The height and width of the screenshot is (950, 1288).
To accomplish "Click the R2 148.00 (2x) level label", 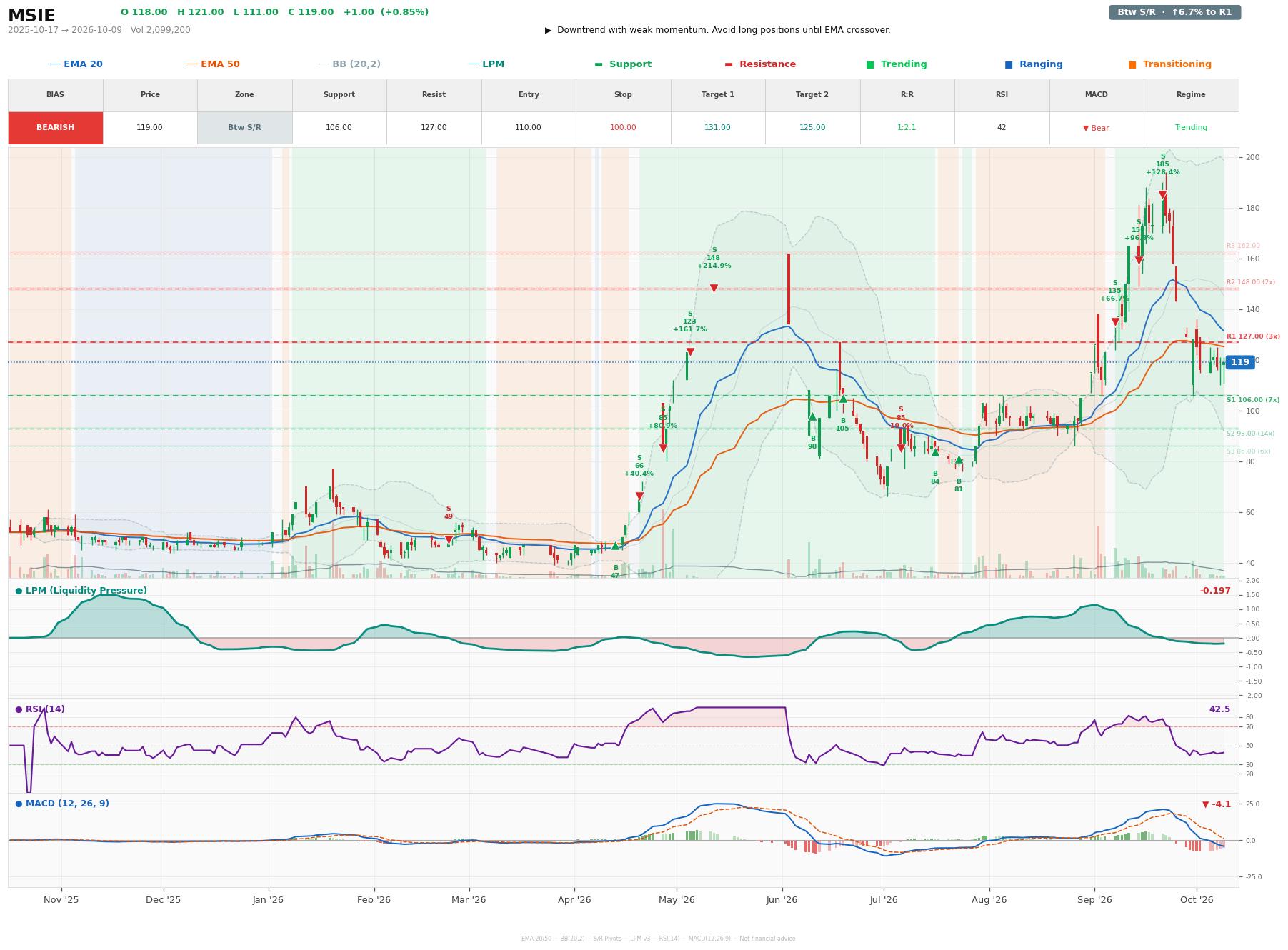I will point(1251,282).
